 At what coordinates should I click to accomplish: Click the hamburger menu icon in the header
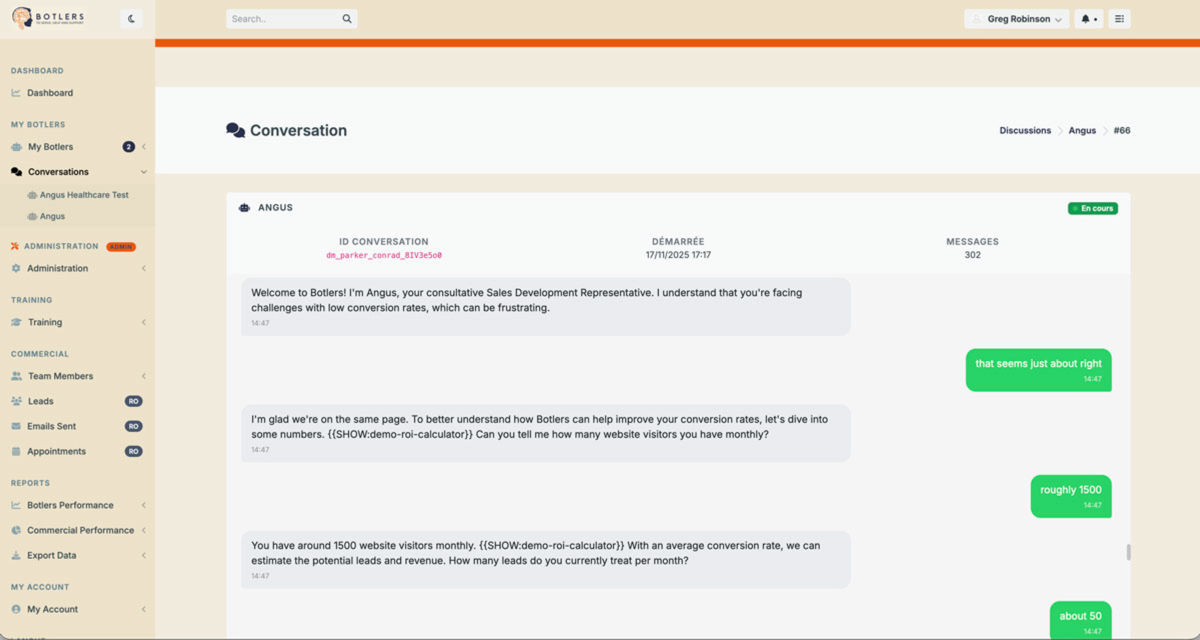[x=1119, y=18]
